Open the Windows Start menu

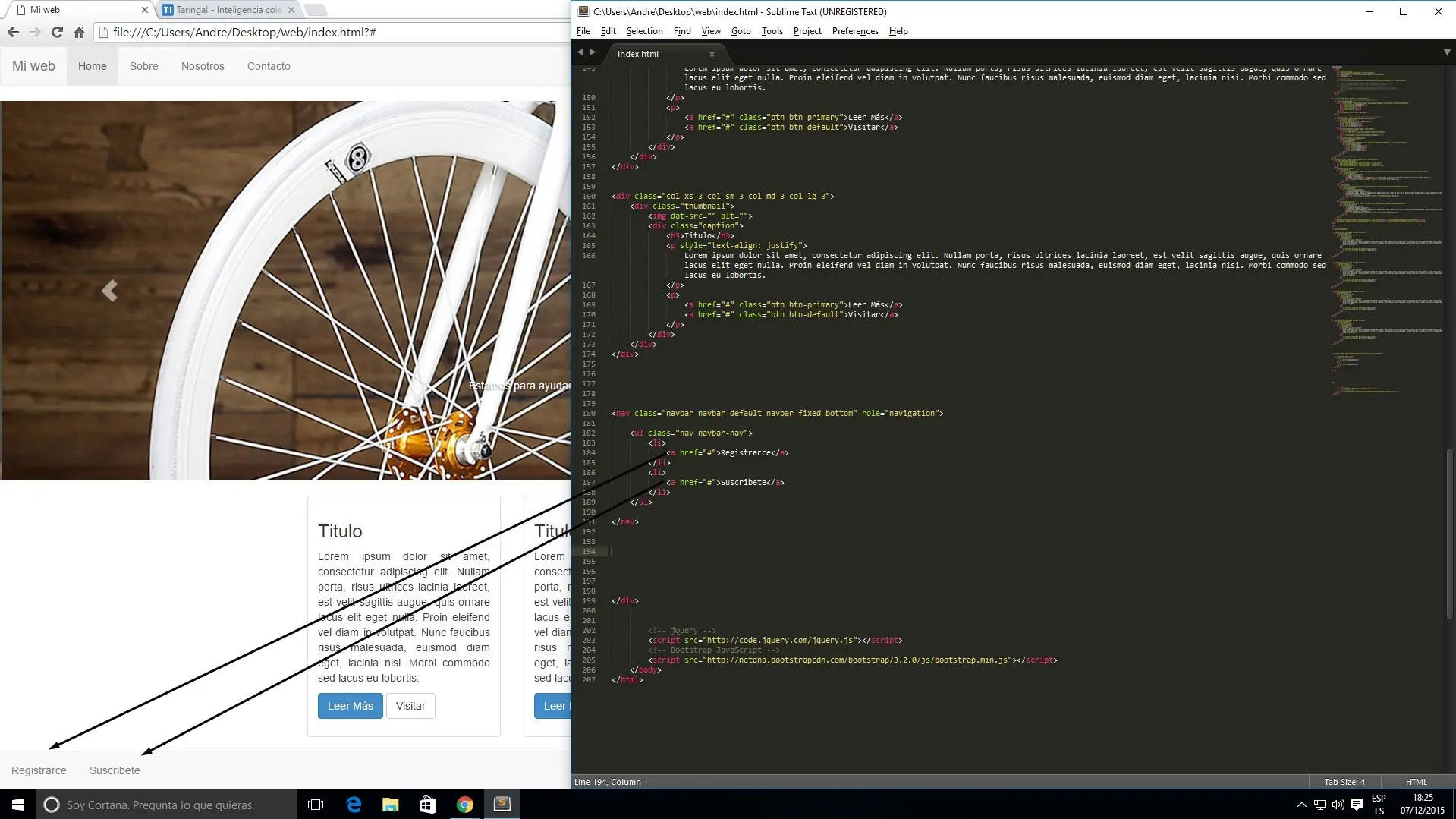click(18, 805)
